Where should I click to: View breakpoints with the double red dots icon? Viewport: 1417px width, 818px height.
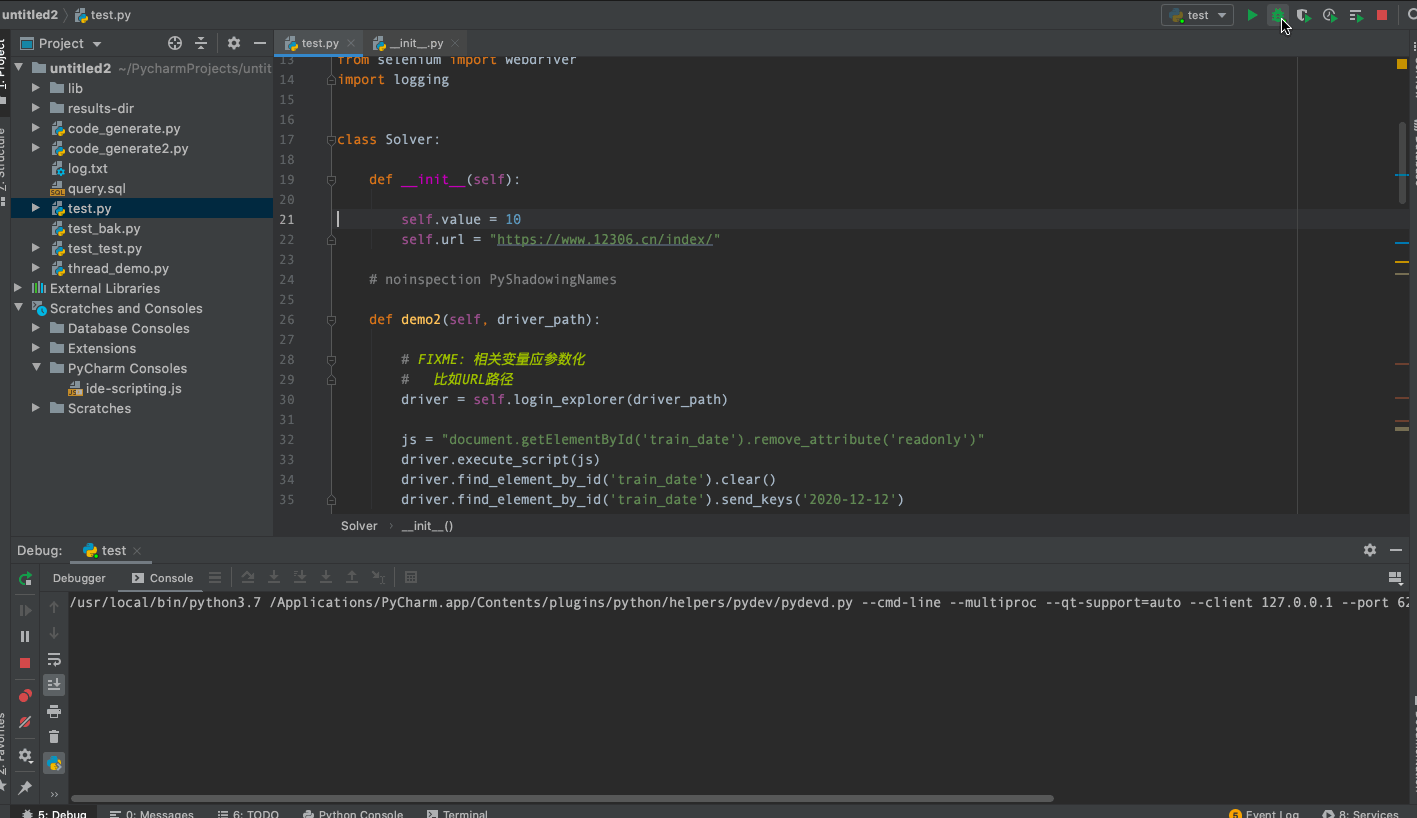point(26,695)
